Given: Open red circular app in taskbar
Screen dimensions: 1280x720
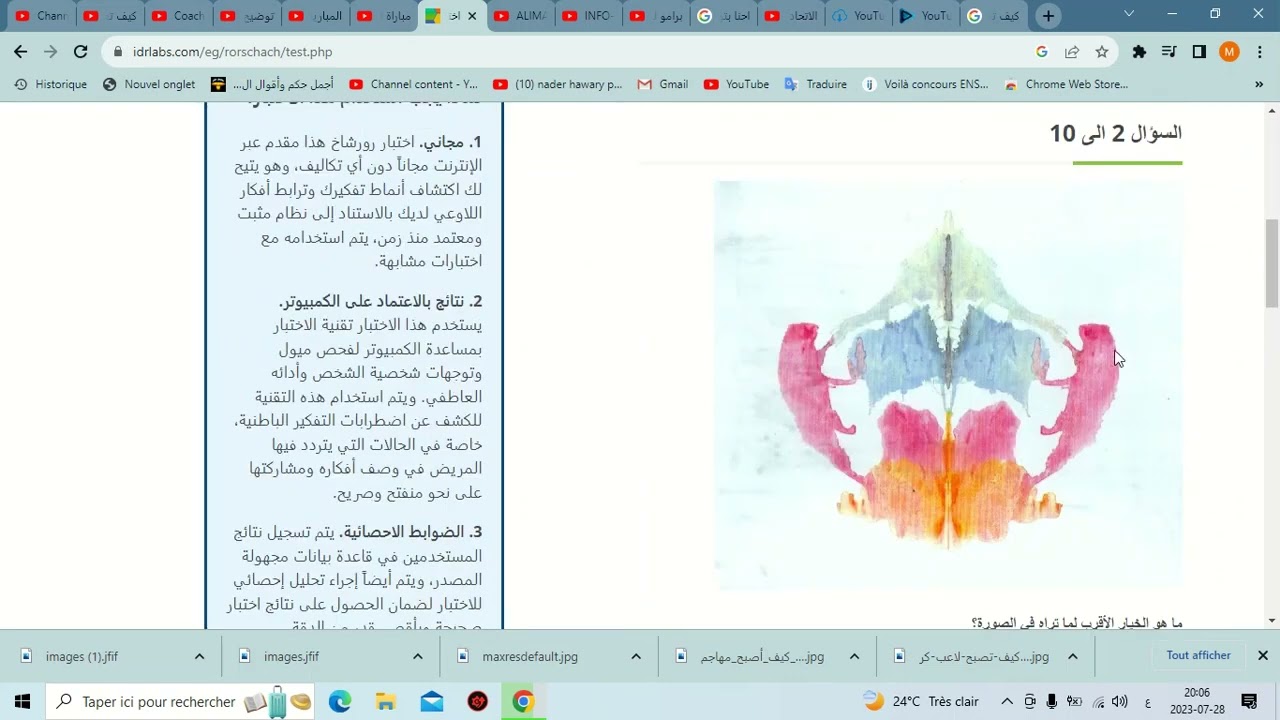Looking at the screenshot, I should tap(478, 701).
